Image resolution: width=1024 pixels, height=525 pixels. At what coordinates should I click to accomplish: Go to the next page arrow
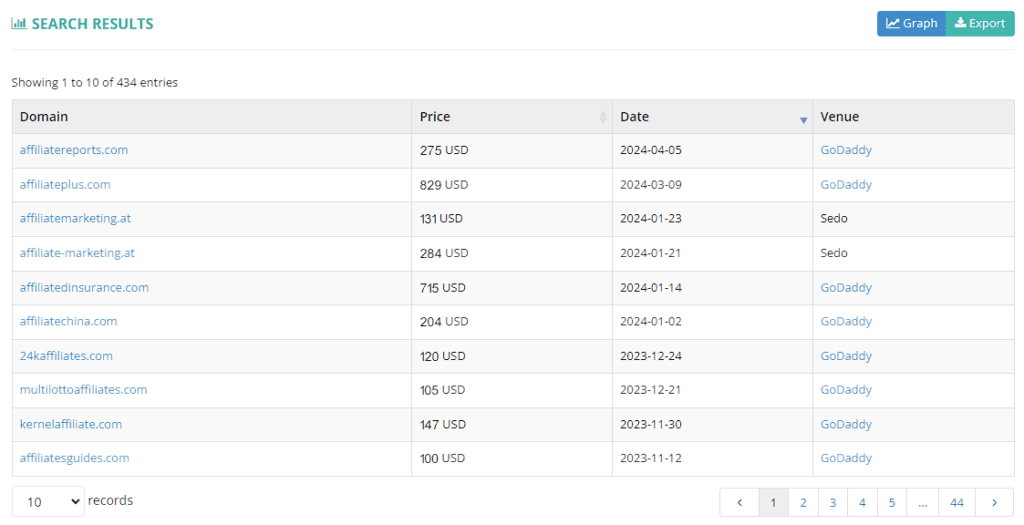pyautogui.click(x=995, y=503)
